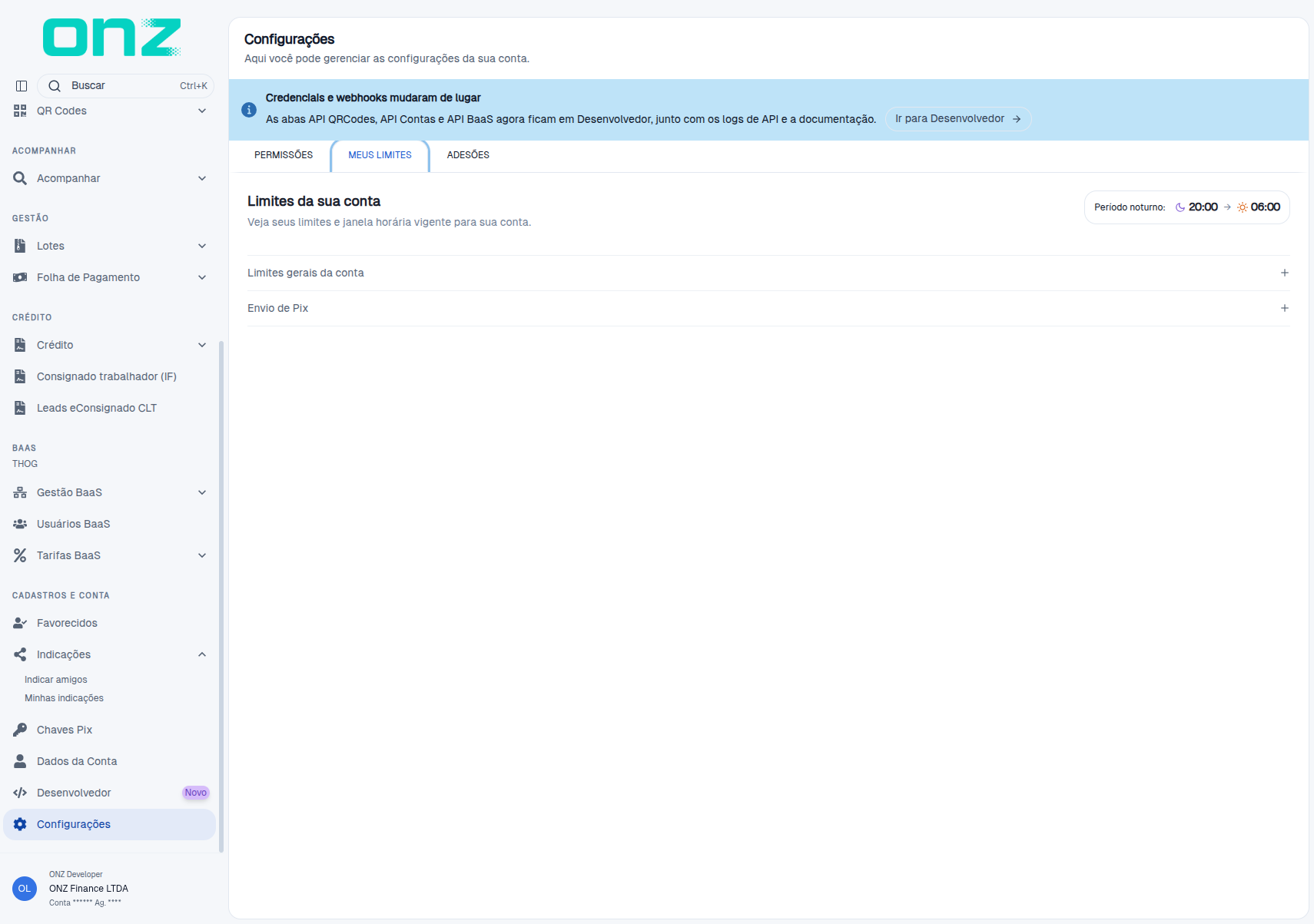Open Minhas indicações link
The image size is (1314, 924).
tap(64, 698)
